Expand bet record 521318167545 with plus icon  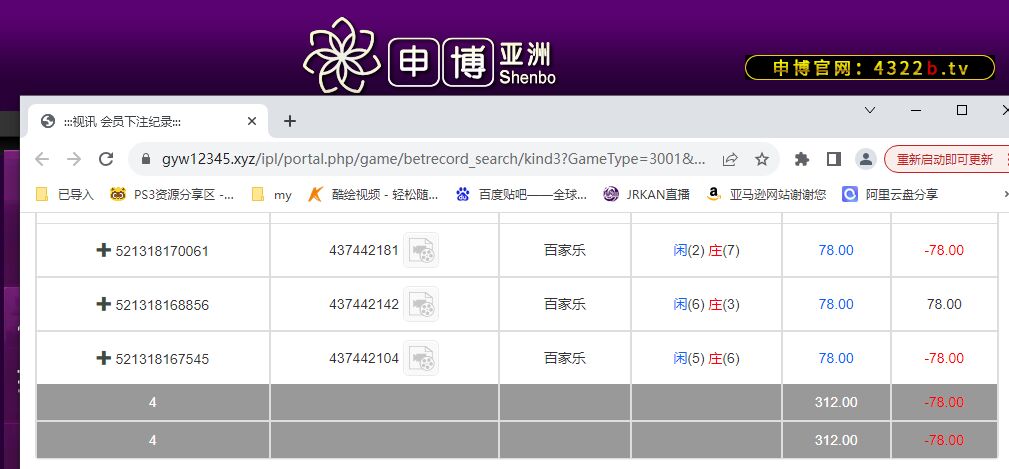104,358
